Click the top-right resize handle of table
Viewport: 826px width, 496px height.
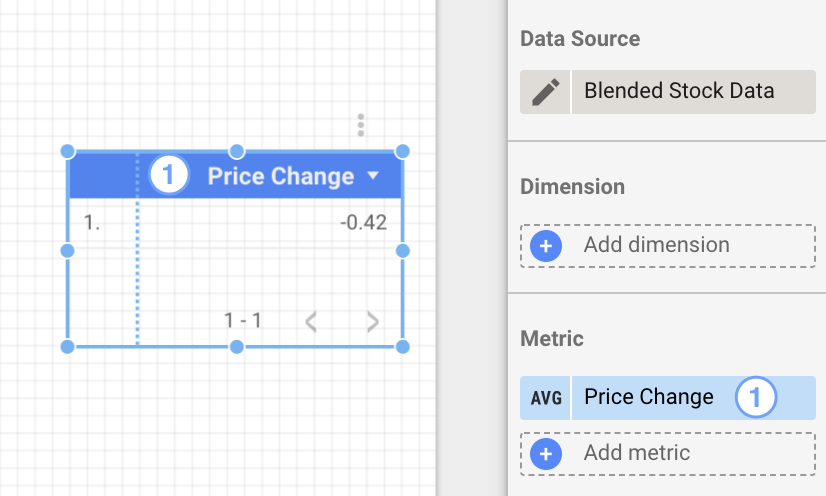403,151
